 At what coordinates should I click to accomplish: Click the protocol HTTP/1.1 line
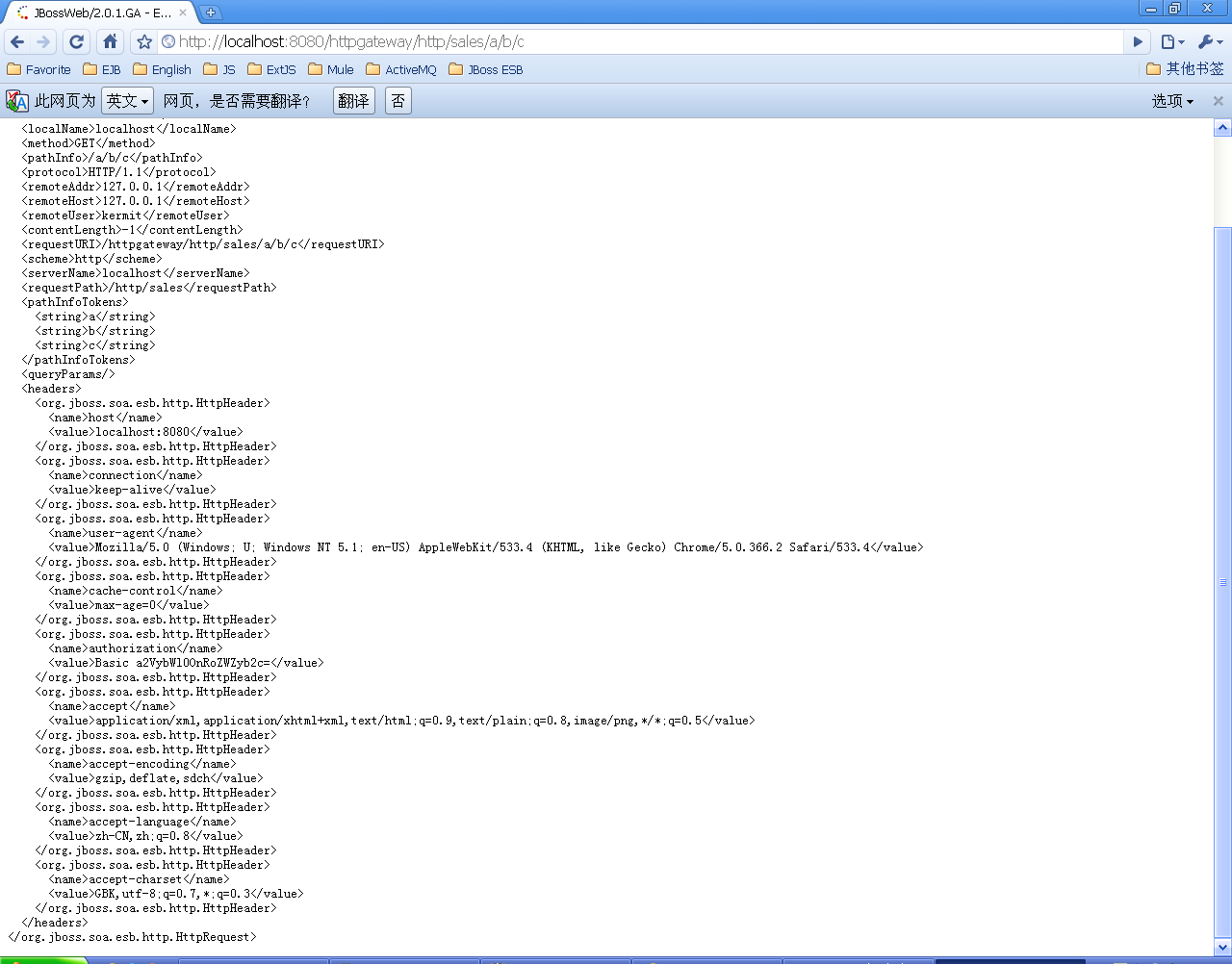tap(118, 172)
